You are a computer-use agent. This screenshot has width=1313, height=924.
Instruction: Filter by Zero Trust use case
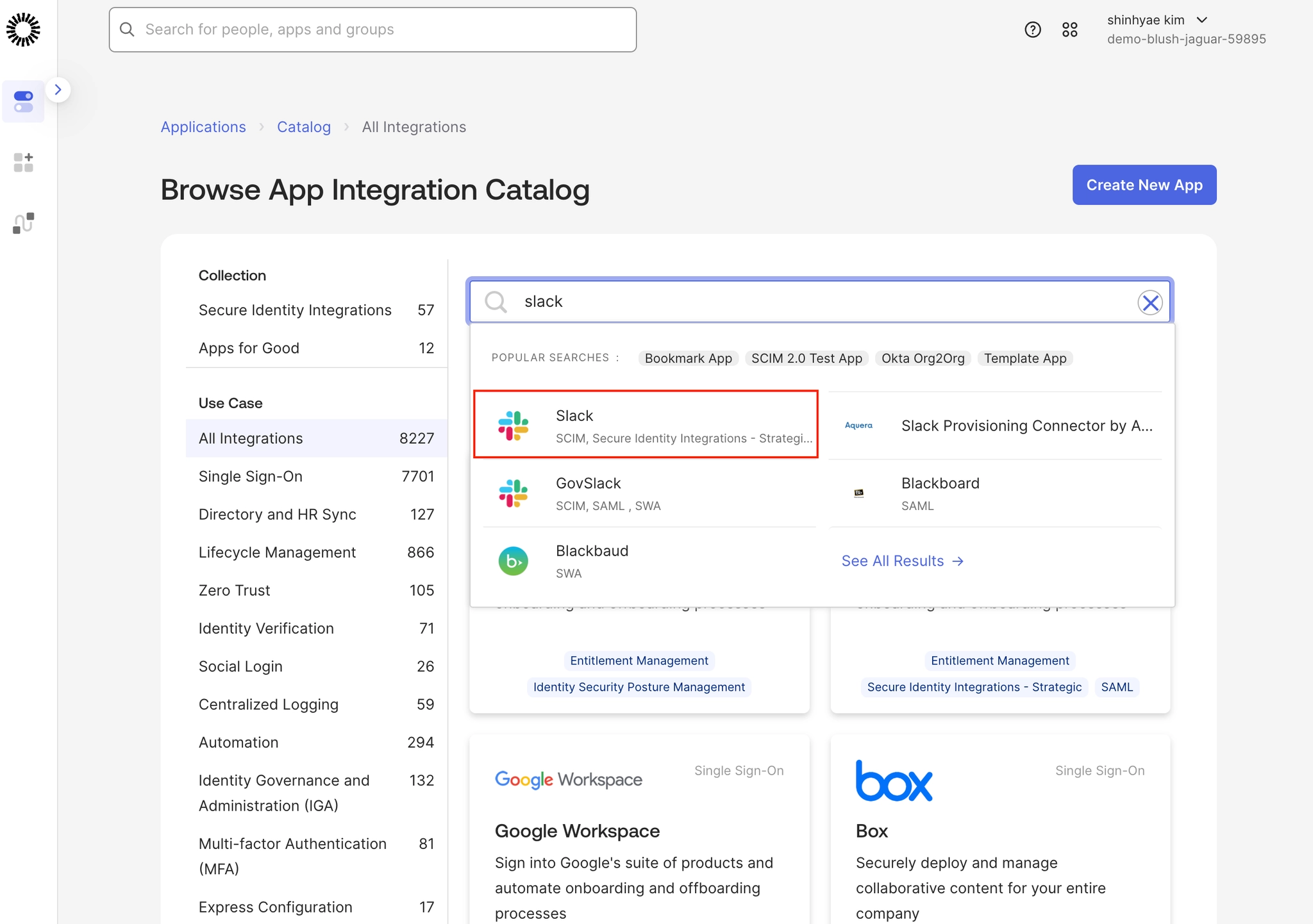point(316,590)
